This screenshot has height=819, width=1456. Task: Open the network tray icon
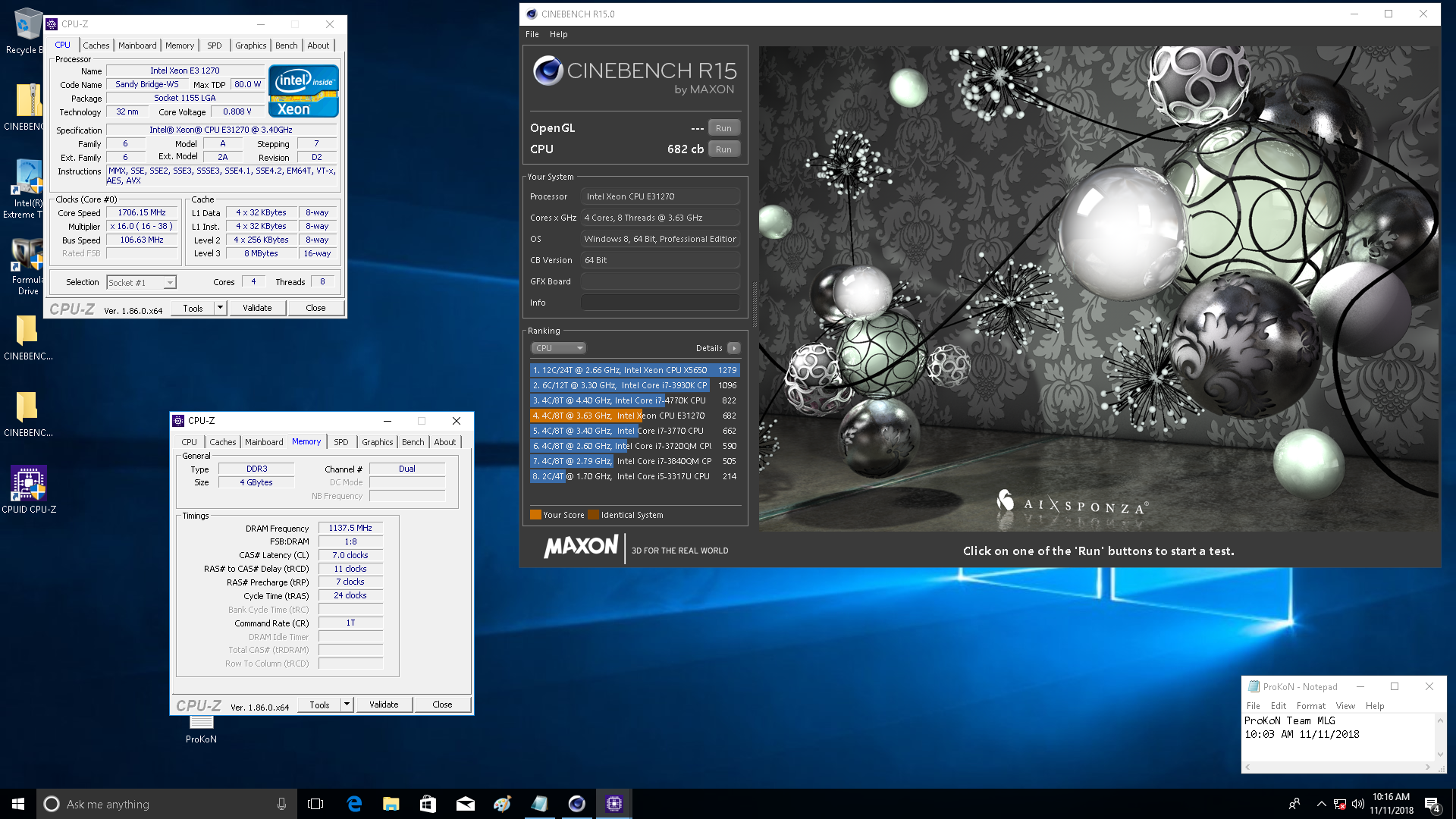1340,804
